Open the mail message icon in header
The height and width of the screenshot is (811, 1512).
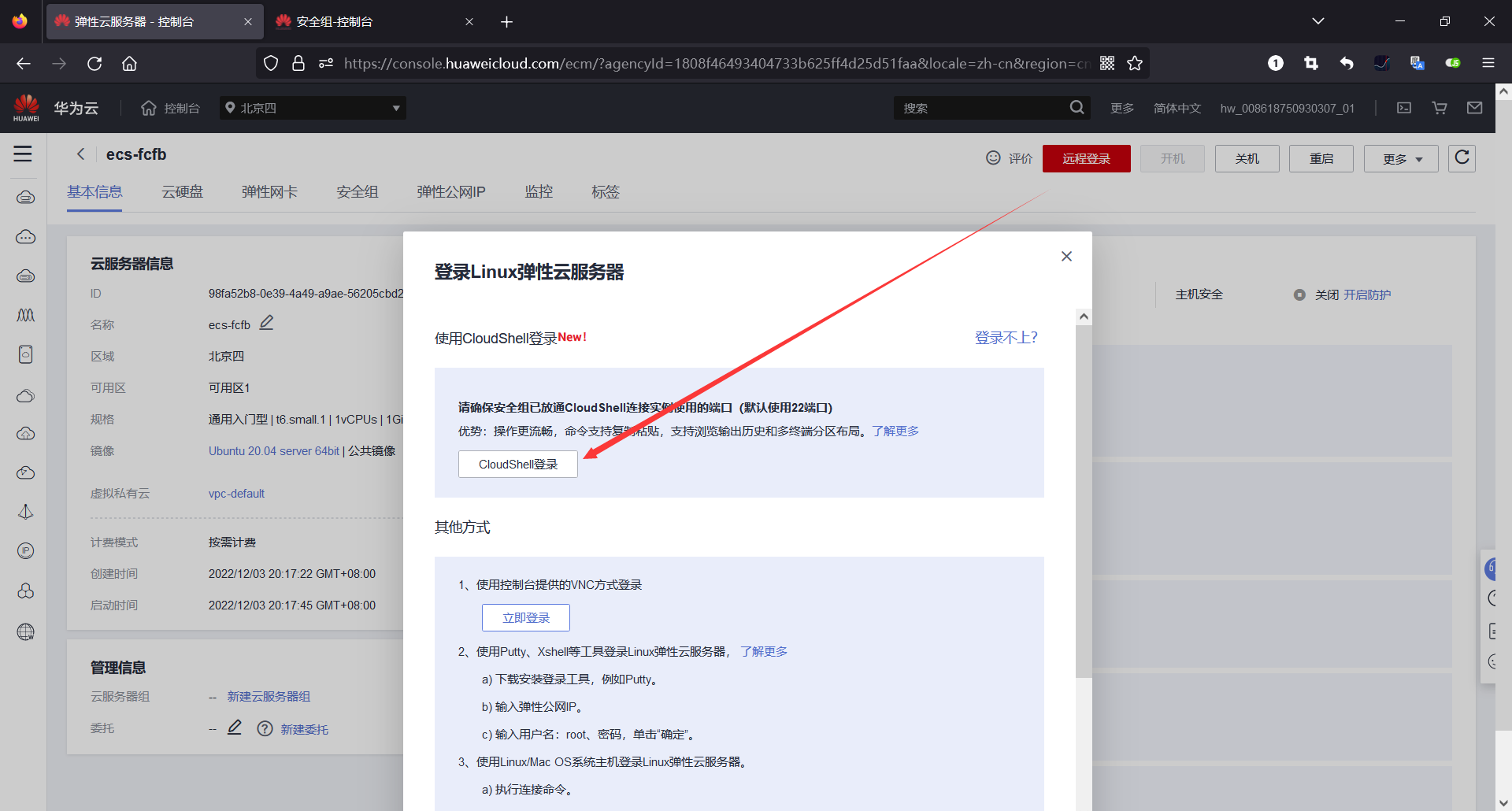[1476, 108]
